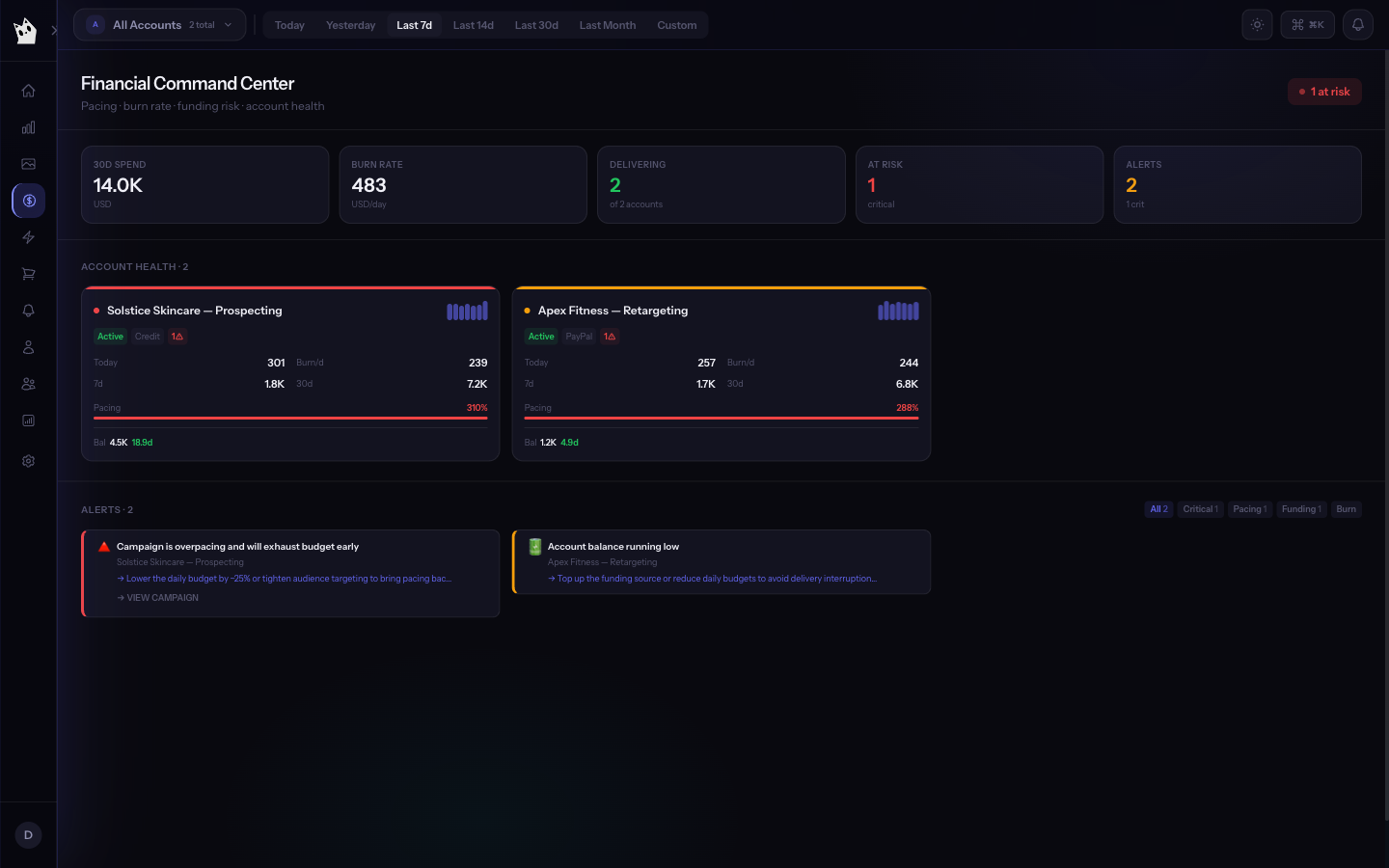Select the Yesterday date range

[350, 25]
